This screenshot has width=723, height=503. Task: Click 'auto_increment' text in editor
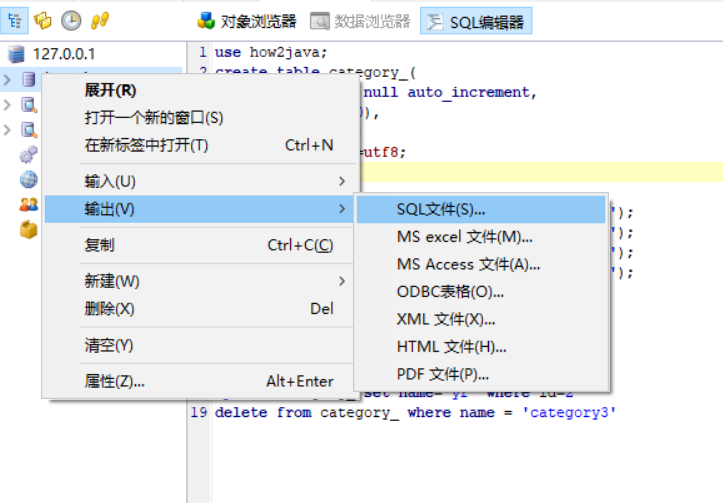pos(468,93)
